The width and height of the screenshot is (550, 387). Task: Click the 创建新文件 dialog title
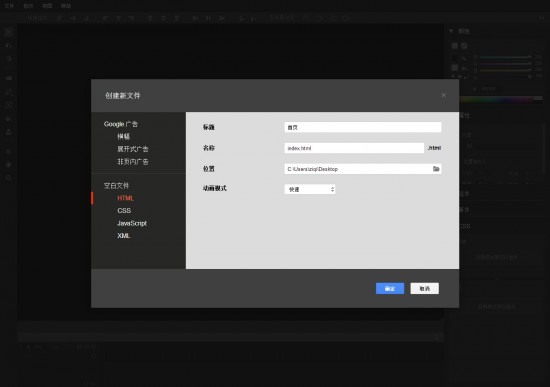point(122,95)
